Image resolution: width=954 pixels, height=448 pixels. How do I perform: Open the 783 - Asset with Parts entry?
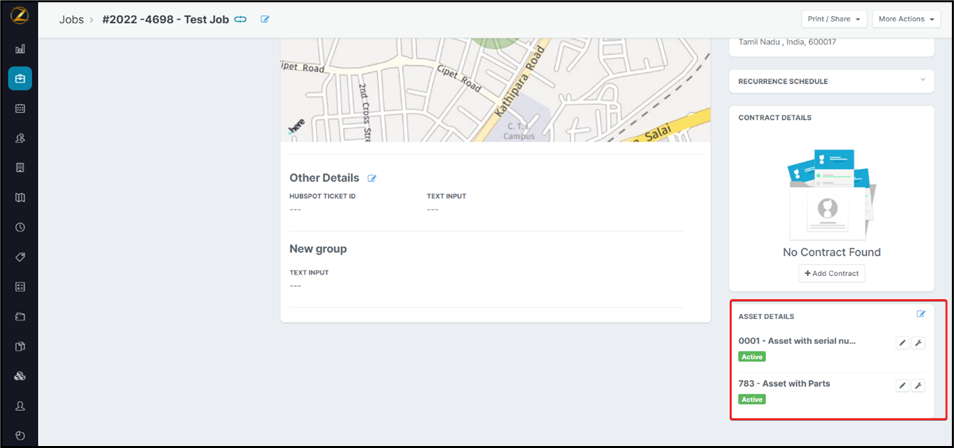[784, 384]
